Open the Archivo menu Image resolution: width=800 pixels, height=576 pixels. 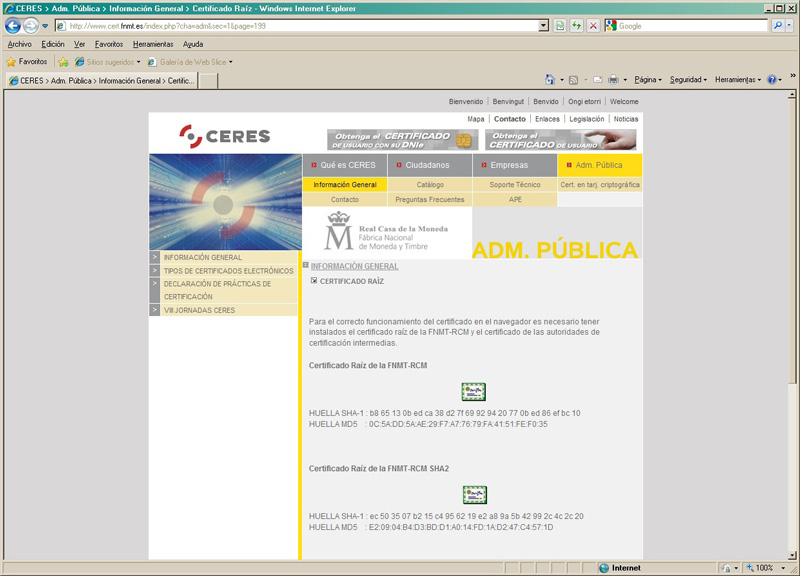[x=19, y=44]
